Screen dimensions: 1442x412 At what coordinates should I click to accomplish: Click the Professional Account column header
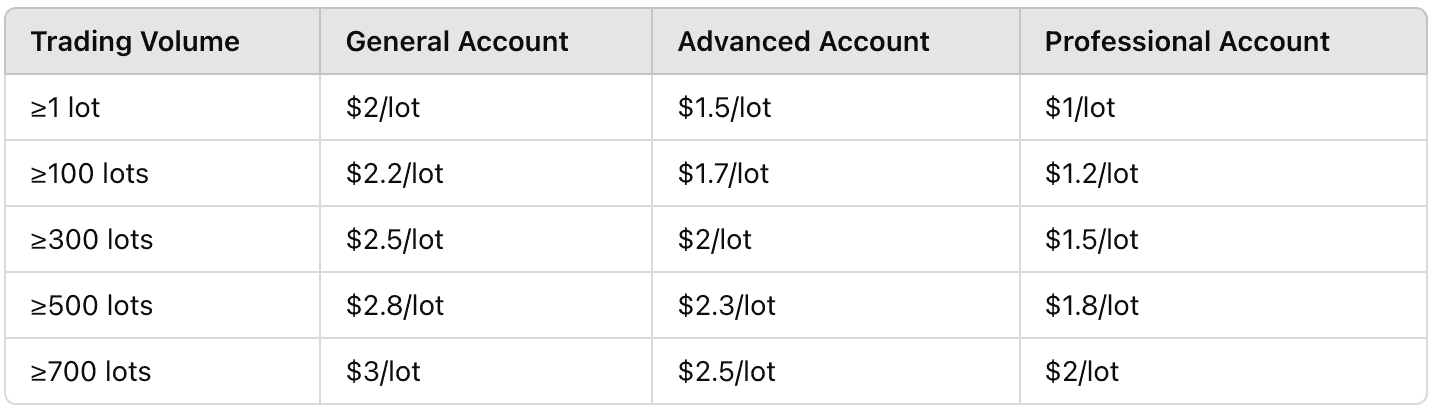(1187, 42)
